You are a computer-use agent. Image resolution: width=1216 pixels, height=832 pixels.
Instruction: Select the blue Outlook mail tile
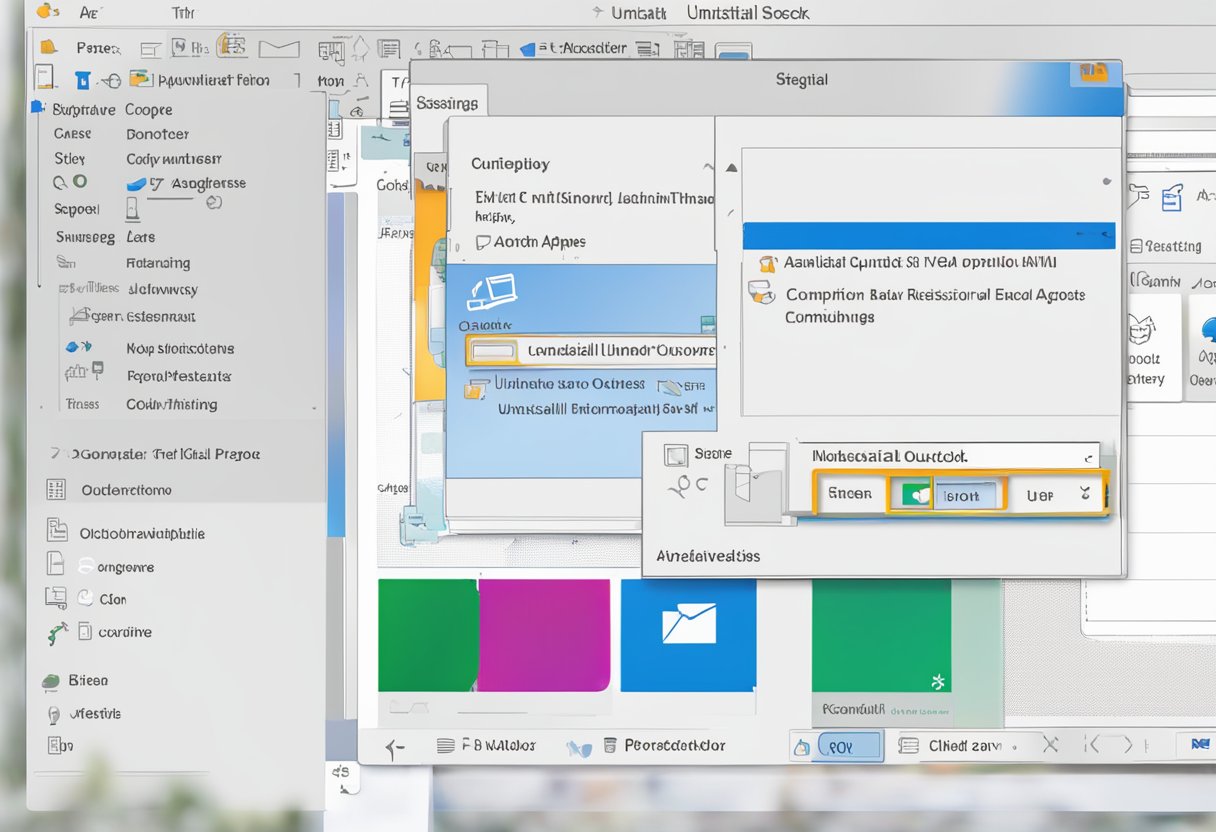689,637
